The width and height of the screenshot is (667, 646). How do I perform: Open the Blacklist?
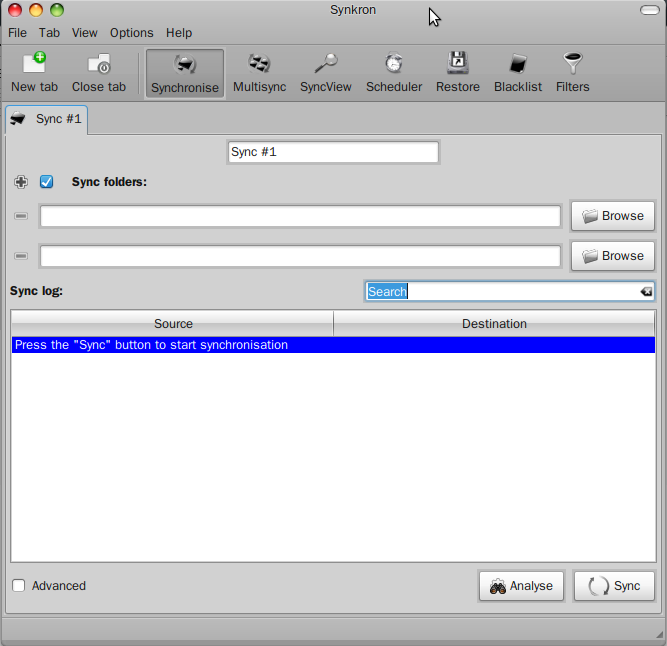pyautogui.click(x=518, y=73)
